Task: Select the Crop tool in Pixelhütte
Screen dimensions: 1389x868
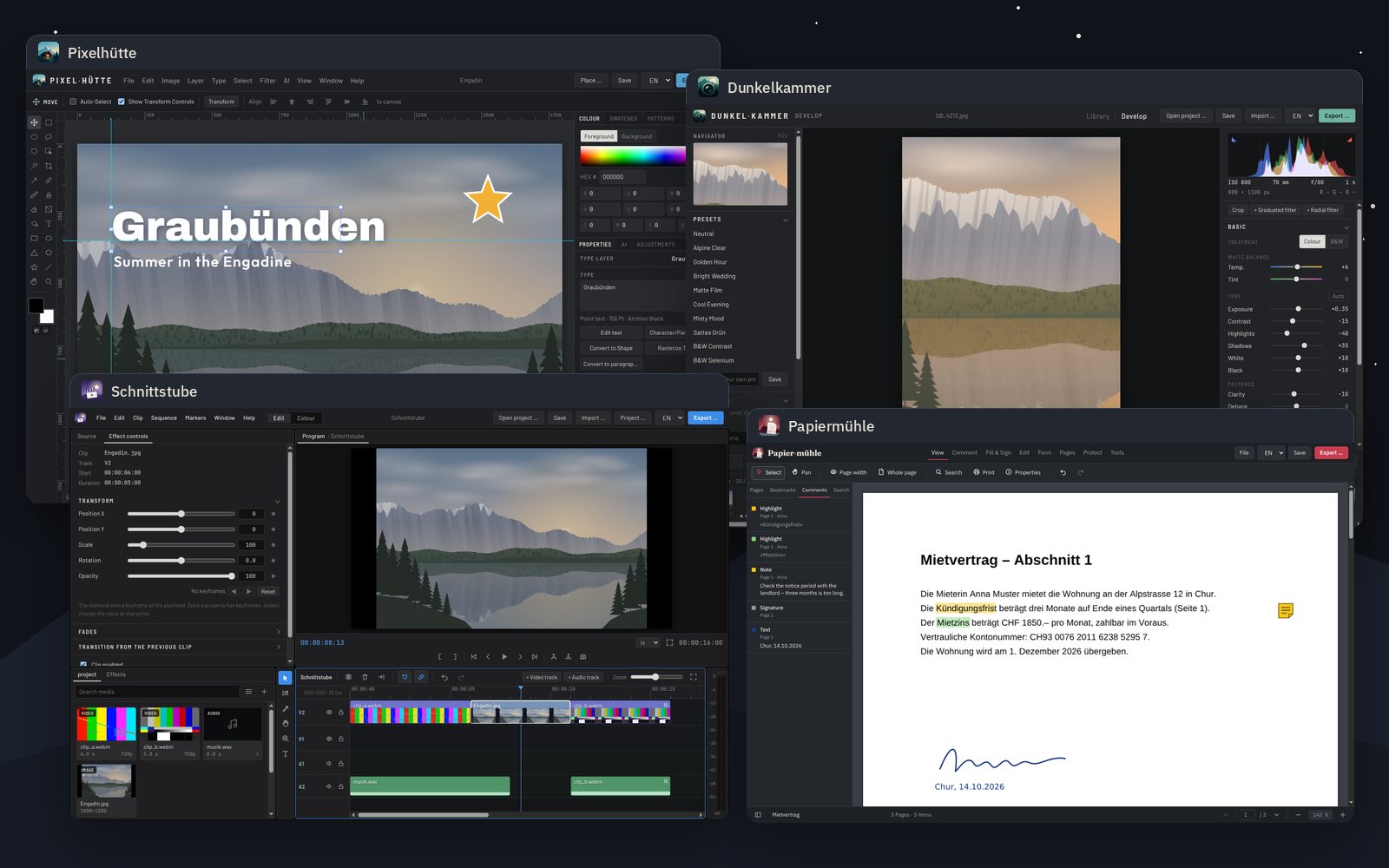Action: 49,166
